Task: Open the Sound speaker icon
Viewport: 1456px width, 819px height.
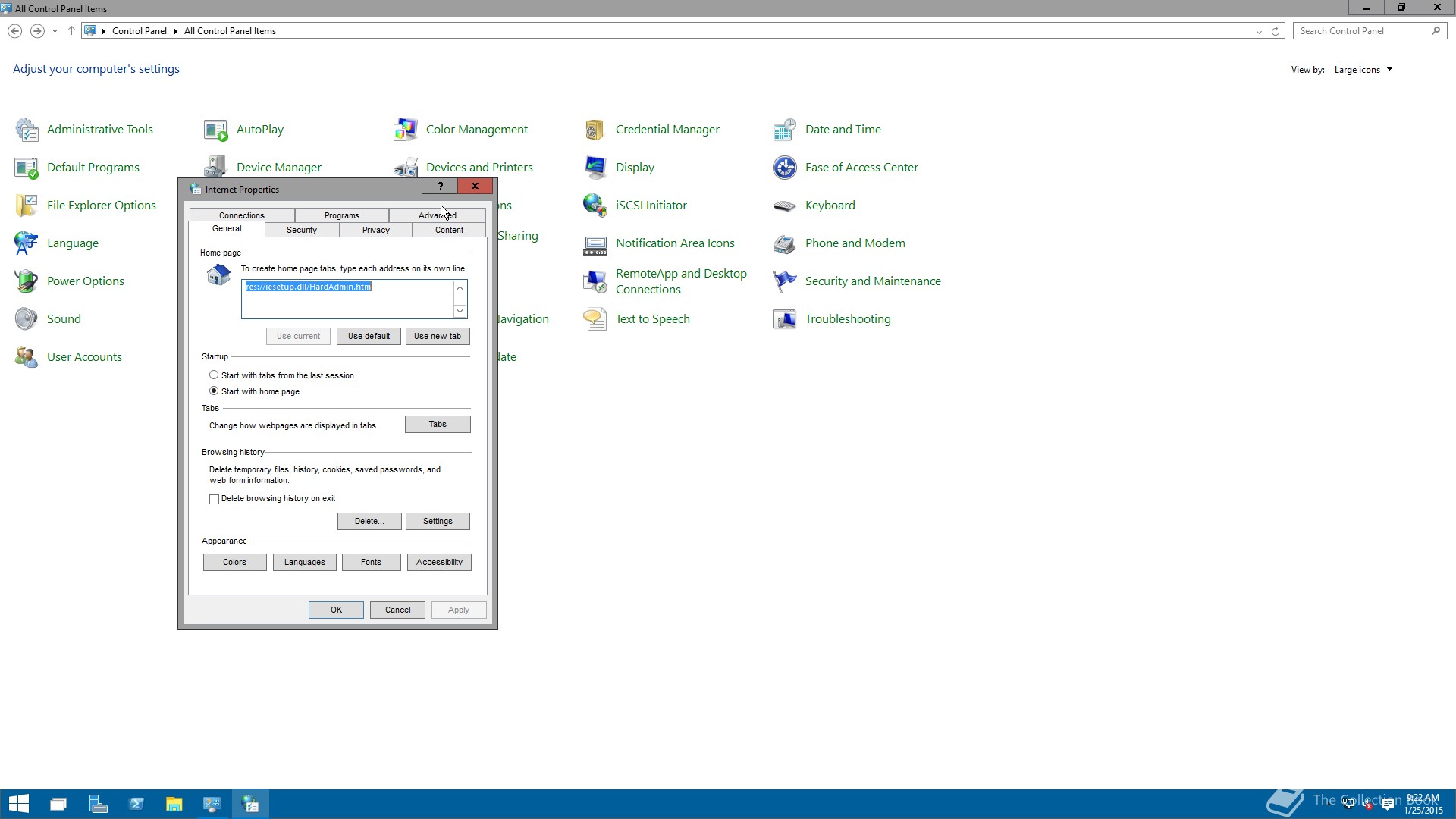Action: [x=27, y=319]
